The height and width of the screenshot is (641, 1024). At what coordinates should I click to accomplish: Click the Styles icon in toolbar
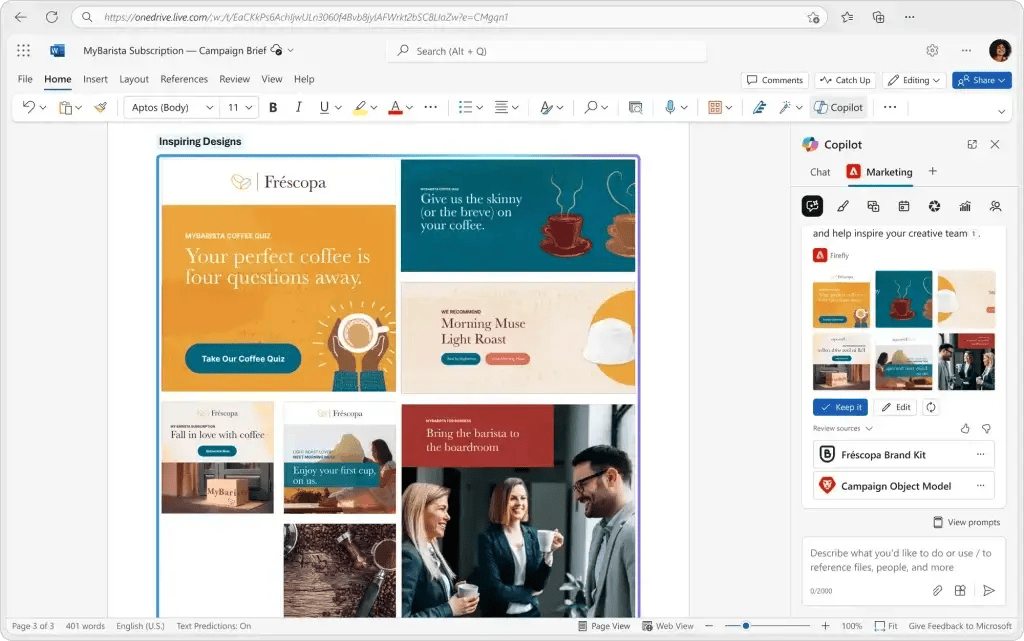tap(546, 108)
